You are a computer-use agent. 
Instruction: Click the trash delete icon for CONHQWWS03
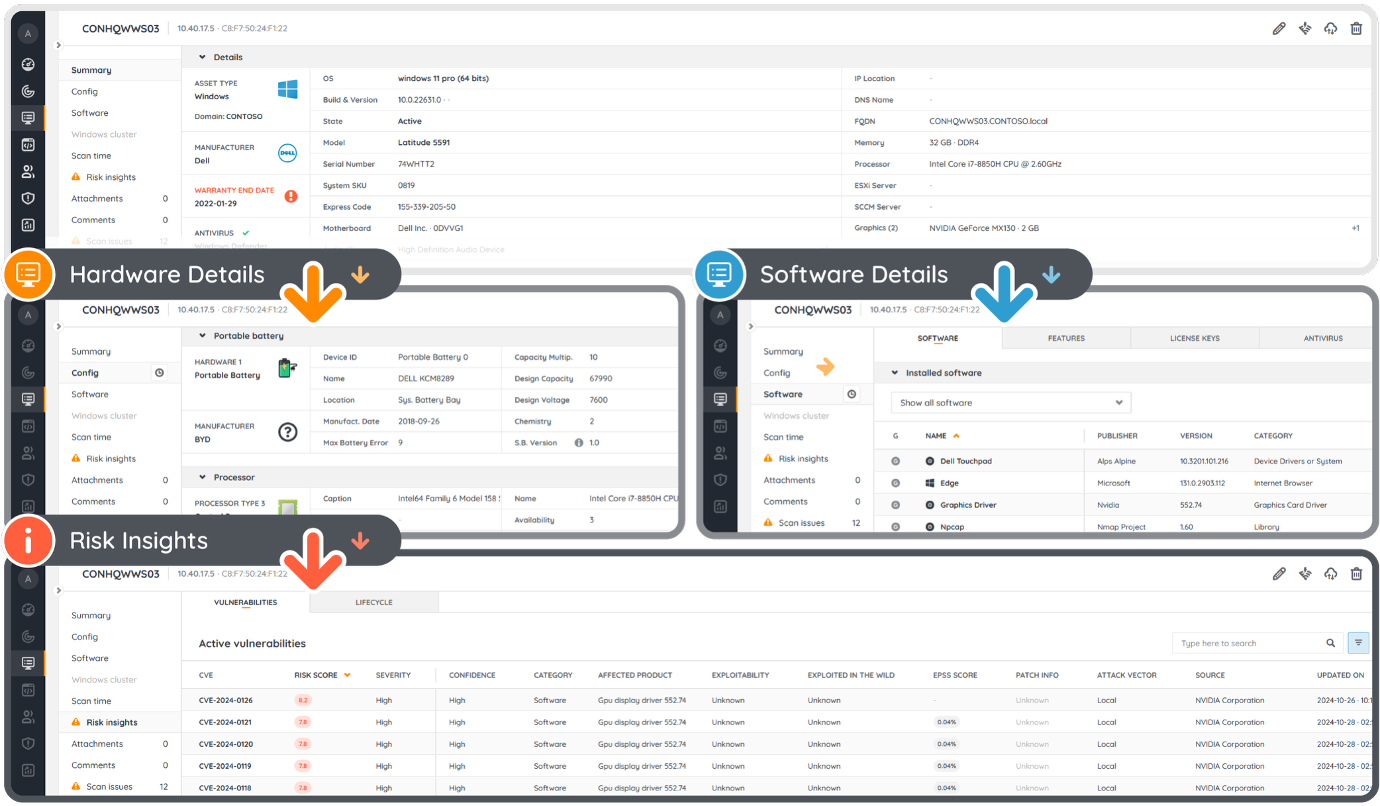1356,28
